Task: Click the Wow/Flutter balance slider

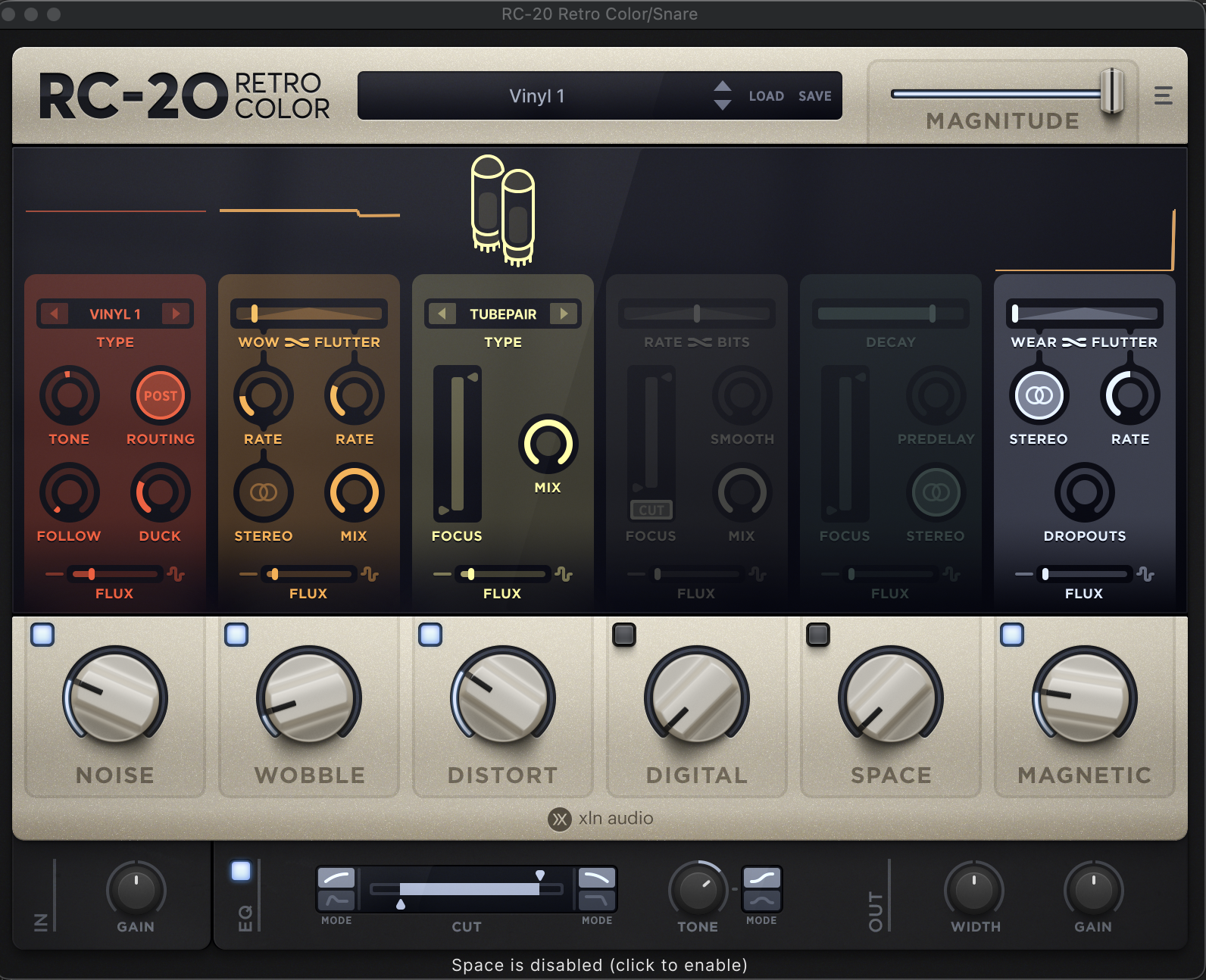Action: click(x=309, y=314)
